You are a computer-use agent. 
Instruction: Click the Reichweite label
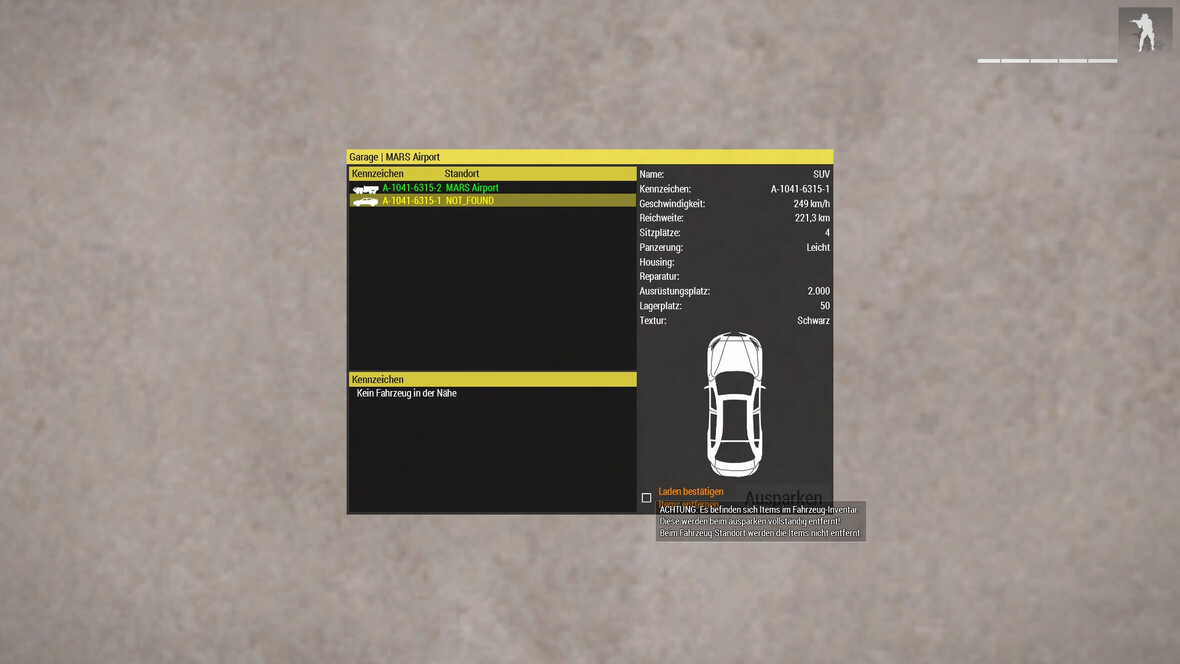661,218
